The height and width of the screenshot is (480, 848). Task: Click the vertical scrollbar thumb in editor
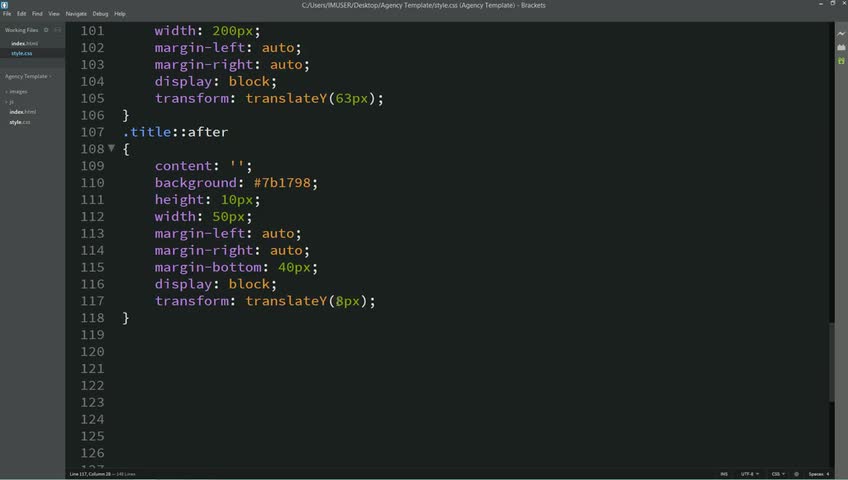tap(832, 362)
